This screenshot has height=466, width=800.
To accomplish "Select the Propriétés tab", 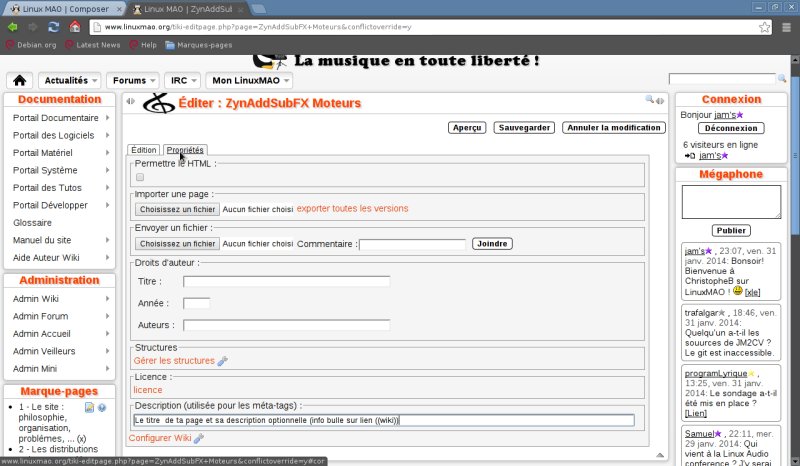I will 185,150.
